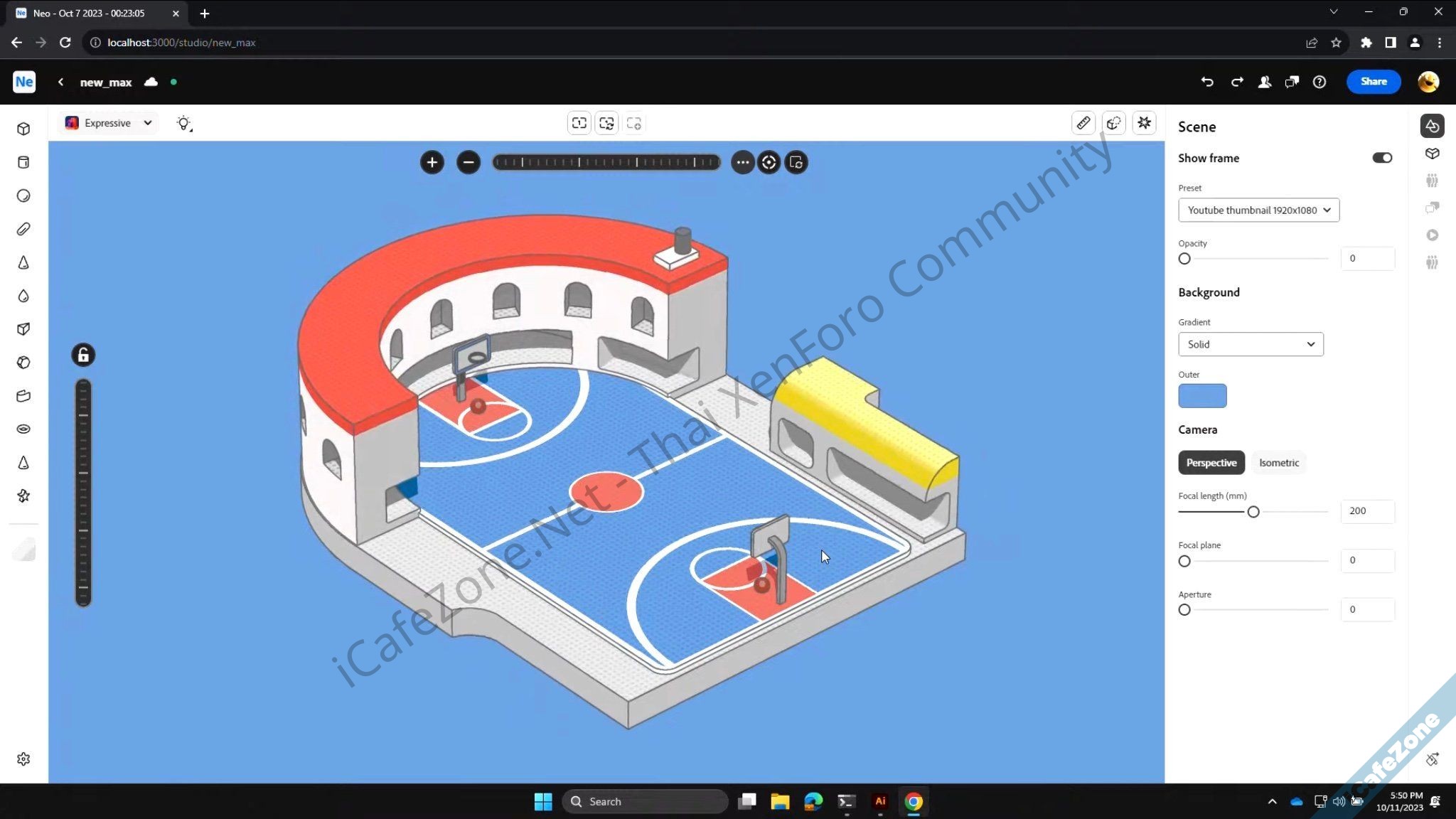Toggle the Show frame switch
Image resolution: width=1456 pixels, height=819 pixels.
pyautogui.click(x=1381, y=158)
